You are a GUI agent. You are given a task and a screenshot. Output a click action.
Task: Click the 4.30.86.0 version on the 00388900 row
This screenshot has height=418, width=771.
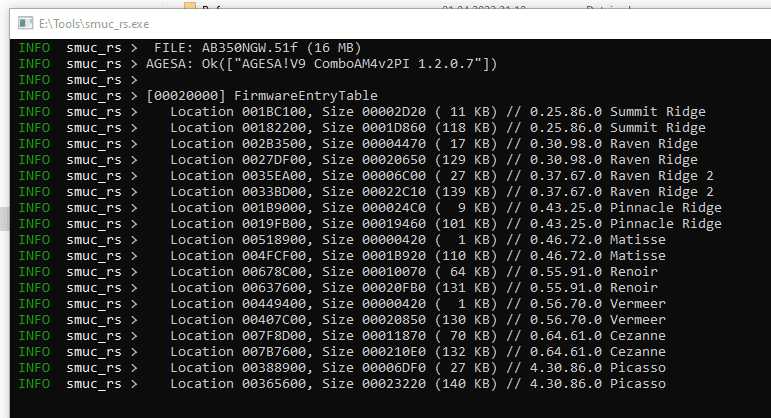[x=565, y=367]
